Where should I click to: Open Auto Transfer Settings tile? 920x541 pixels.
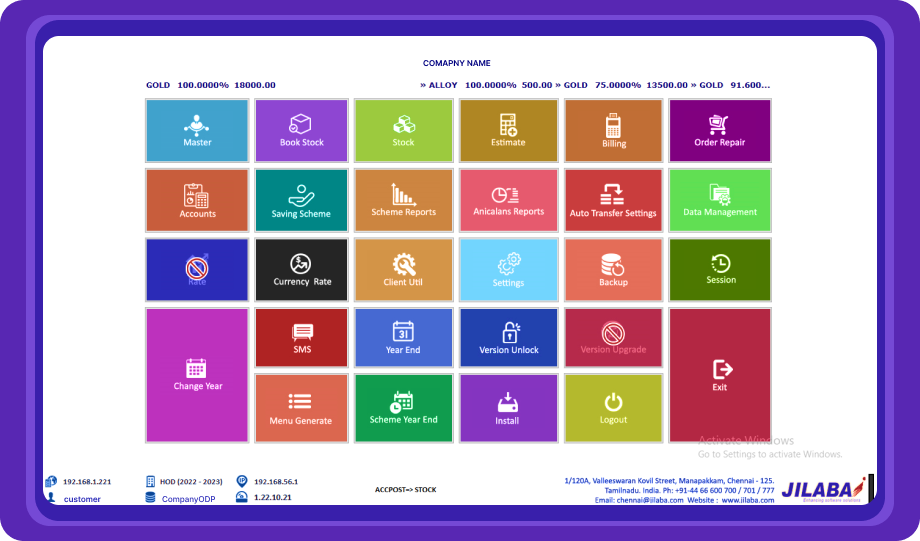[x=613, y=201]
